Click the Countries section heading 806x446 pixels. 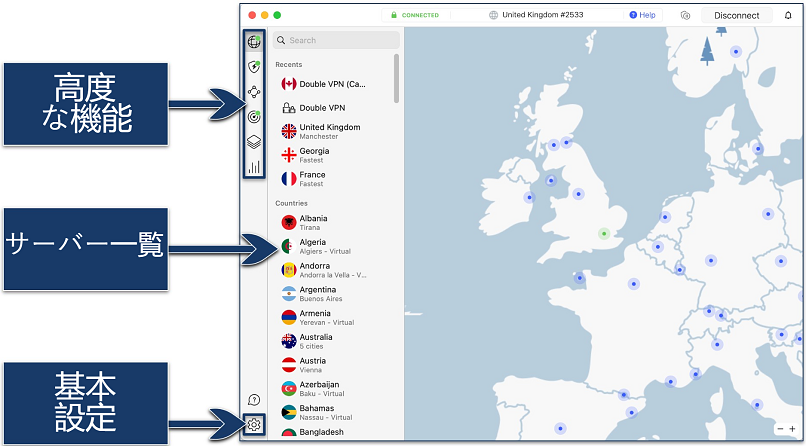291,203
